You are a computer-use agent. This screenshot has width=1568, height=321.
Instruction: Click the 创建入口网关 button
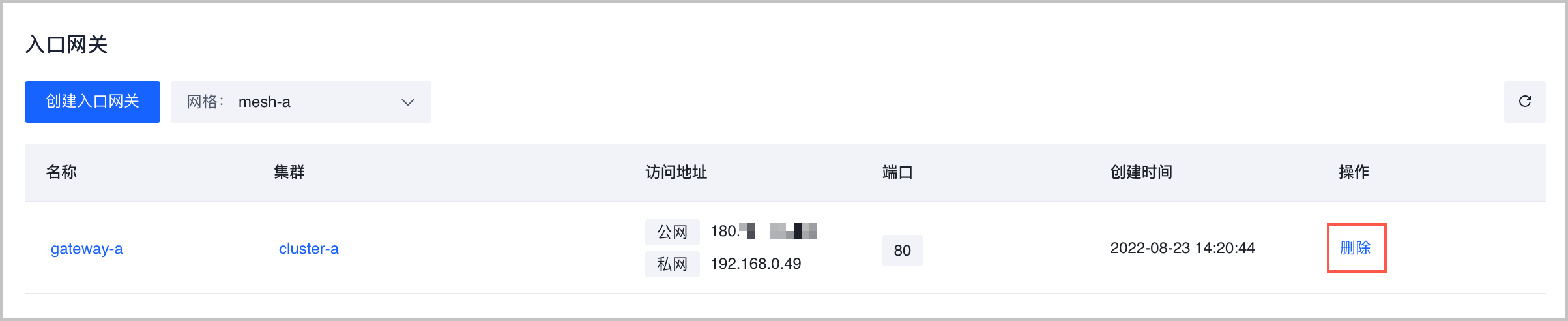click(x=93, y=102)
